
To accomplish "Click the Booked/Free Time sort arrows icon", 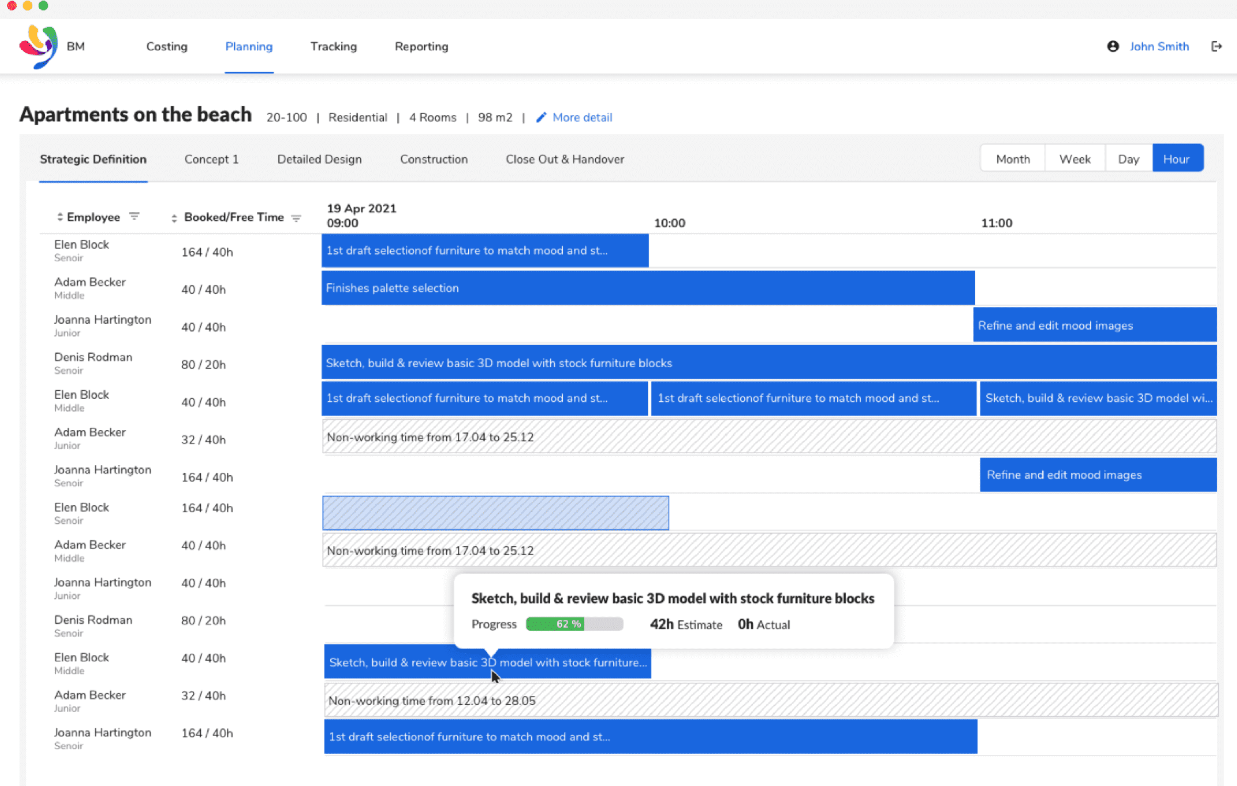I will pyautogui.click(x=175, y=217).
